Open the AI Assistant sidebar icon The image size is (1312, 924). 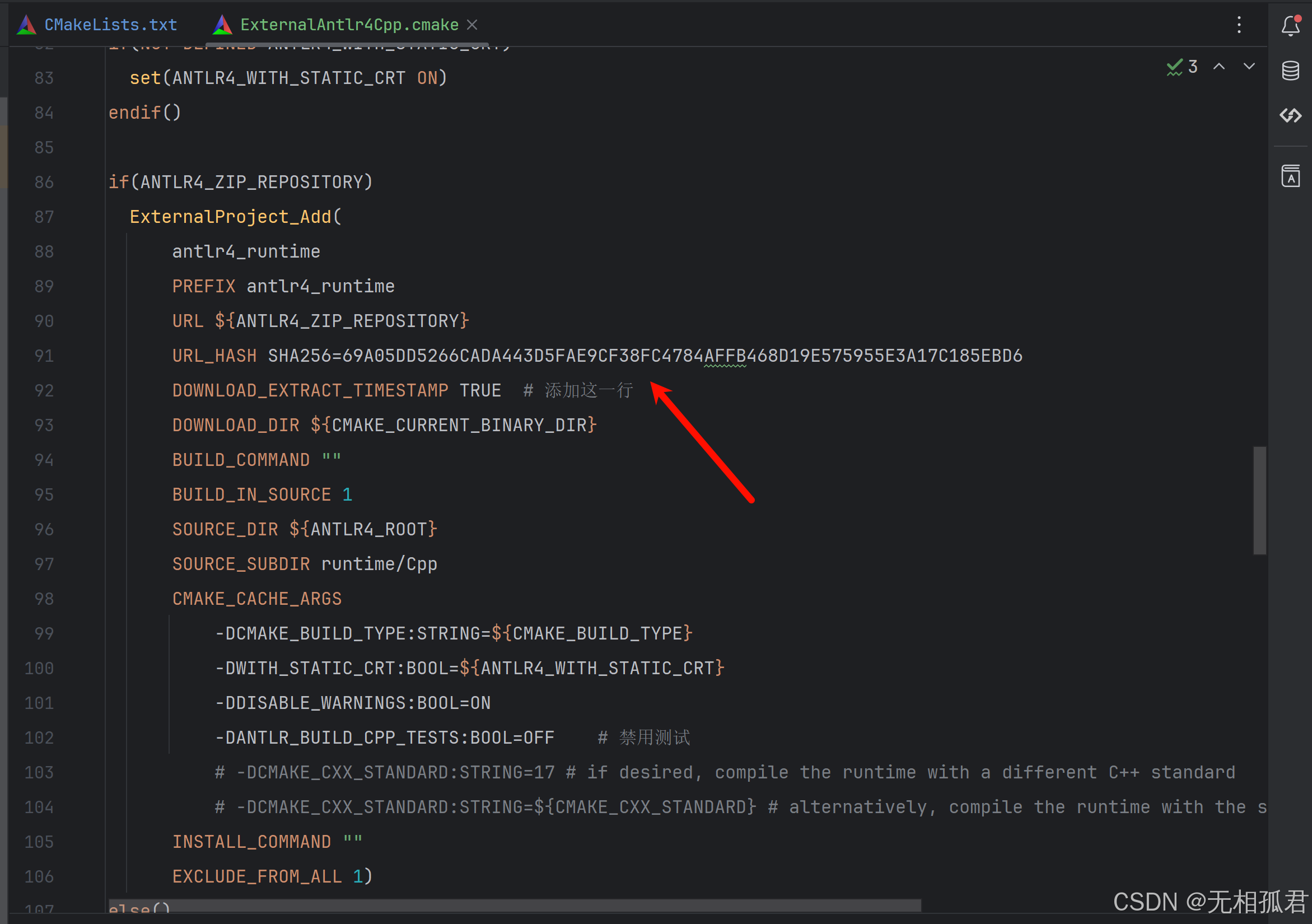pyautogui.click(x=1290, y=116)
